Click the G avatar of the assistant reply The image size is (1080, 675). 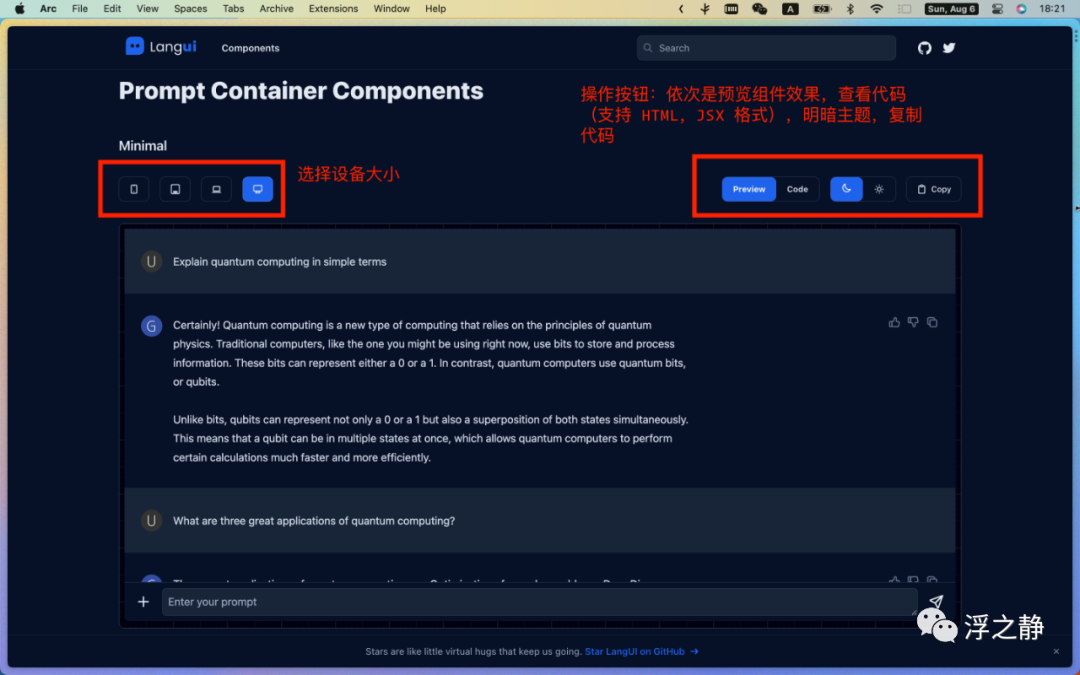[152, 326]
